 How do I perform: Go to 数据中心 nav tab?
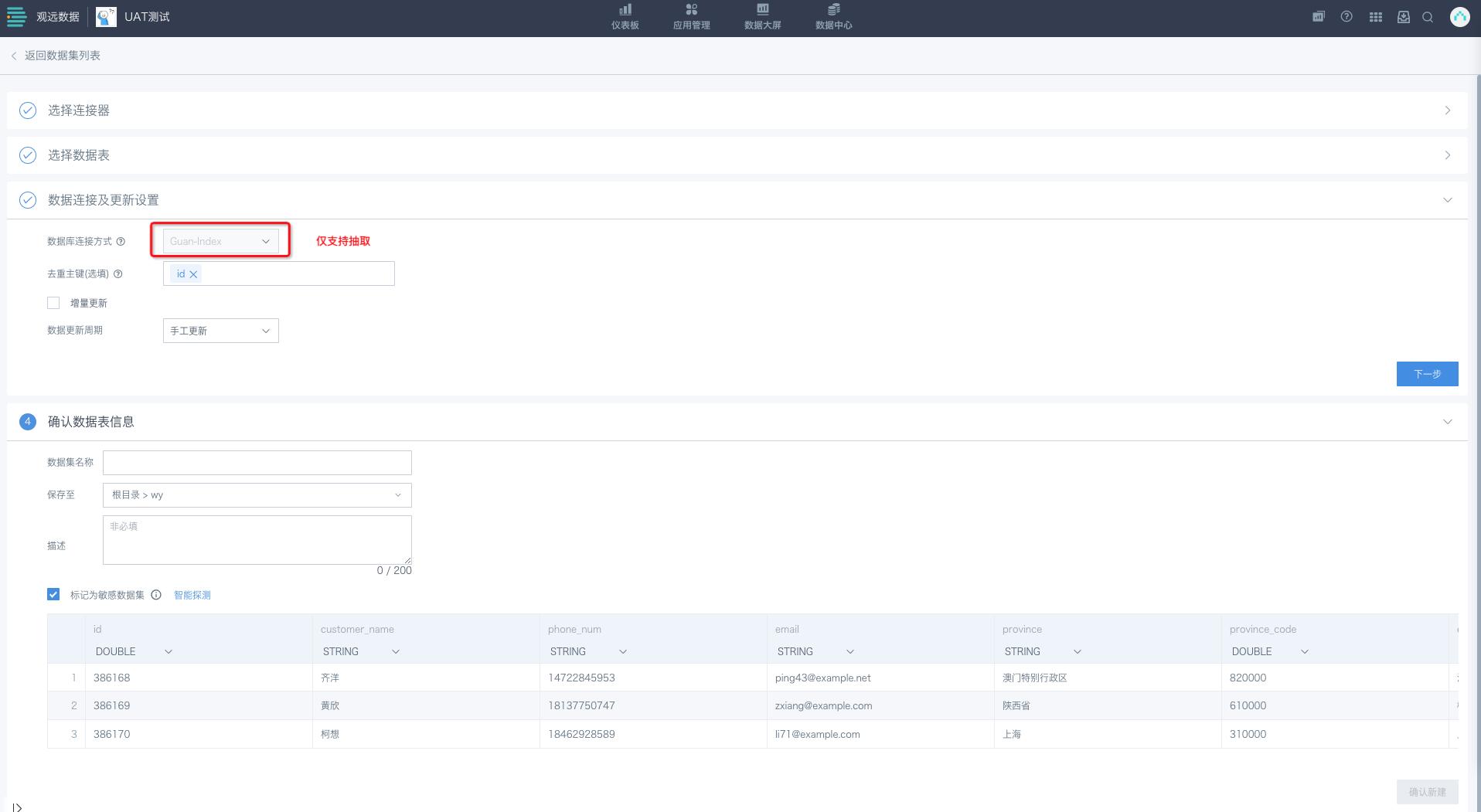[833, 17]
